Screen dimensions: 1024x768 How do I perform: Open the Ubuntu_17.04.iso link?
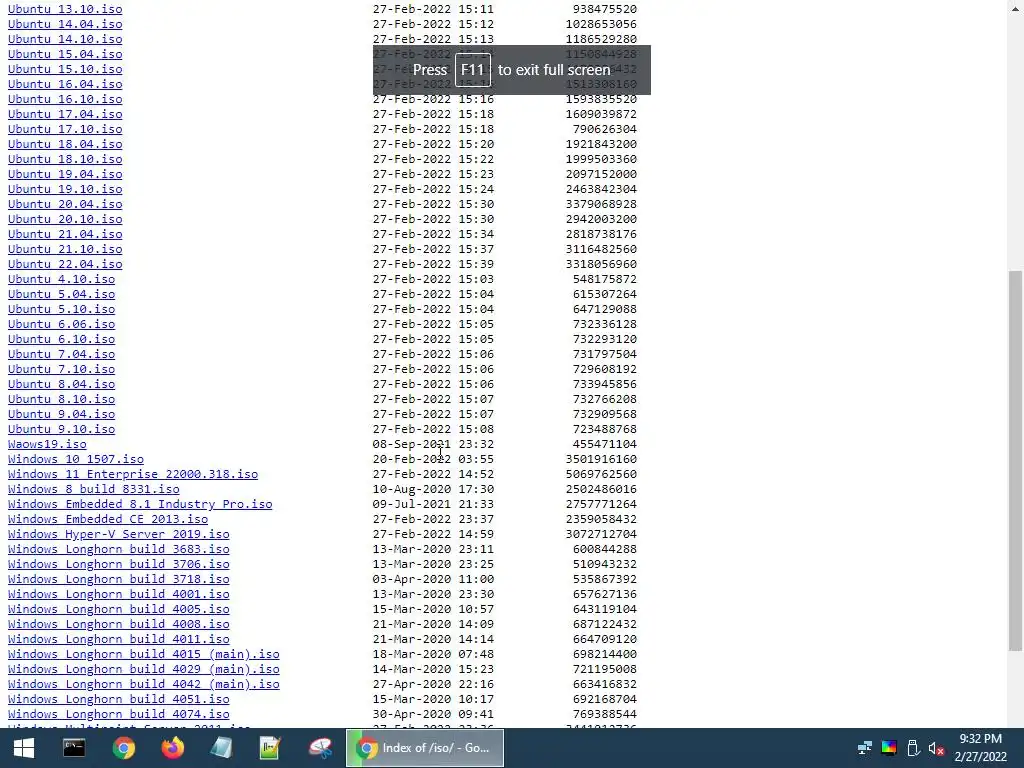(65, 114)
